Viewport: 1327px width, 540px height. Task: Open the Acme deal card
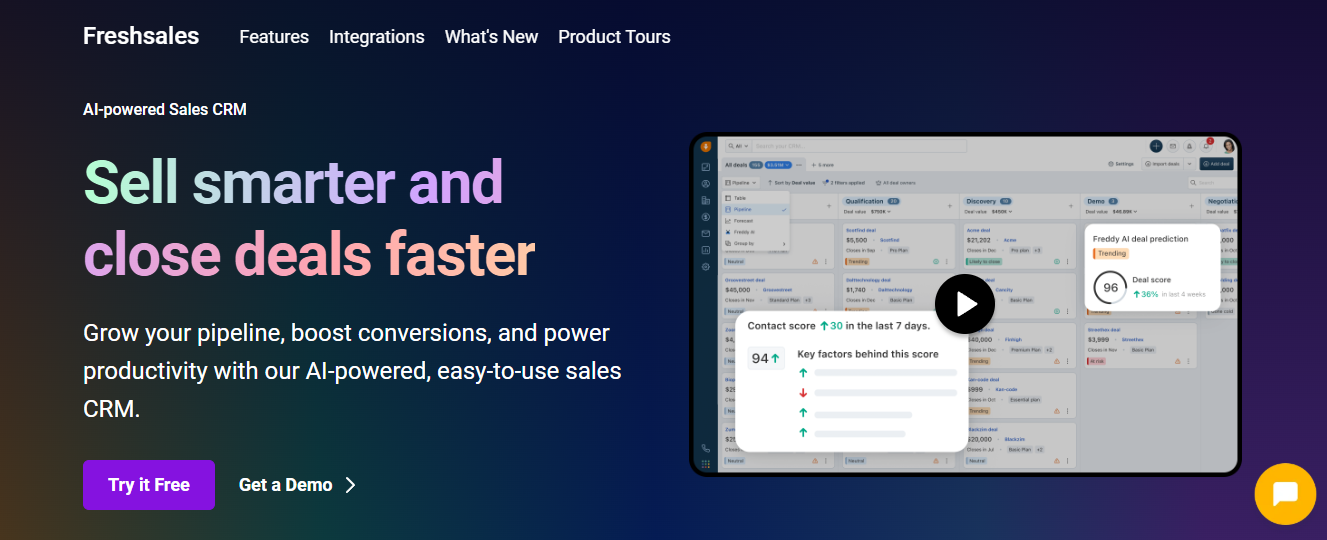click(1020, 246)
